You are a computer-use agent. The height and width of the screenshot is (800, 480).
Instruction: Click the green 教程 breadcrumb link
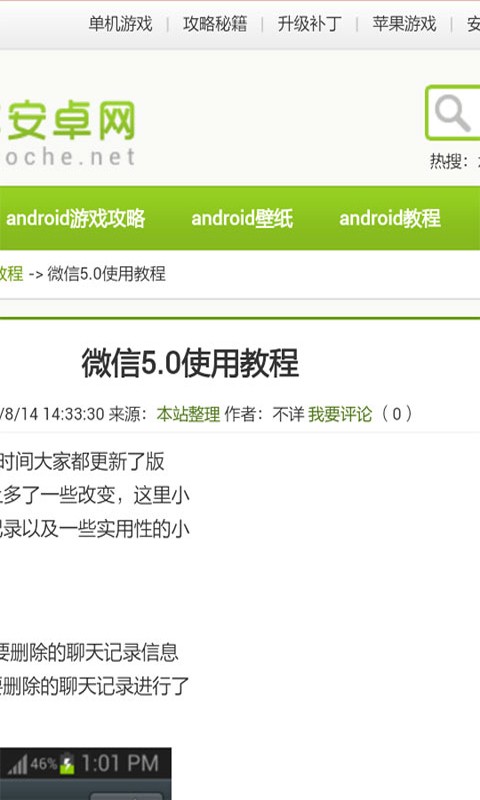(x=11, y=274)
